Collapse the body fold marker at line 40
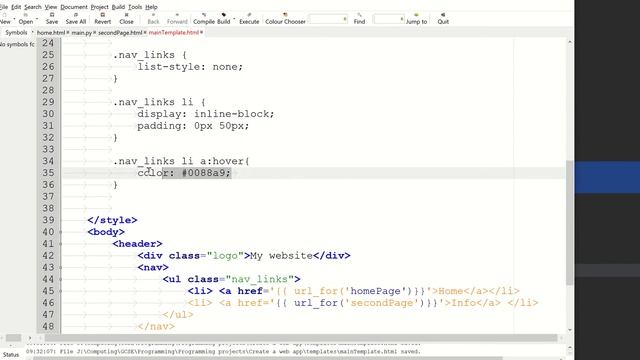This screenshot has height=360, width=640. (61, 232)
